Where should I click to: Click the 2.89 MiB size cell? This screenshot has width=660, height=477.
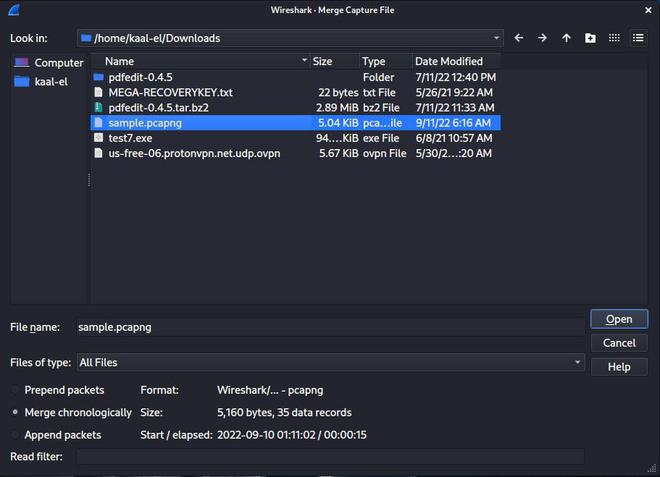(337, 107)
